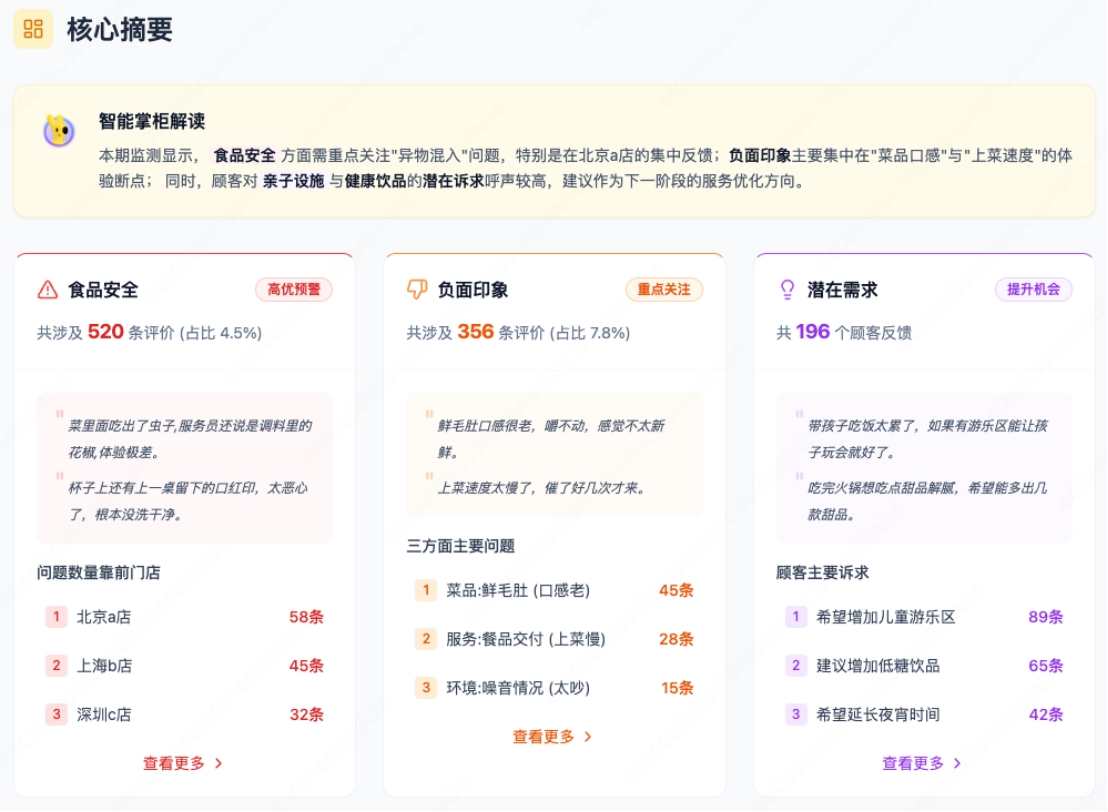This screenshot has width=1108, height=812.
Task: Click the 高优预警 badge
Action: (293, 290)
